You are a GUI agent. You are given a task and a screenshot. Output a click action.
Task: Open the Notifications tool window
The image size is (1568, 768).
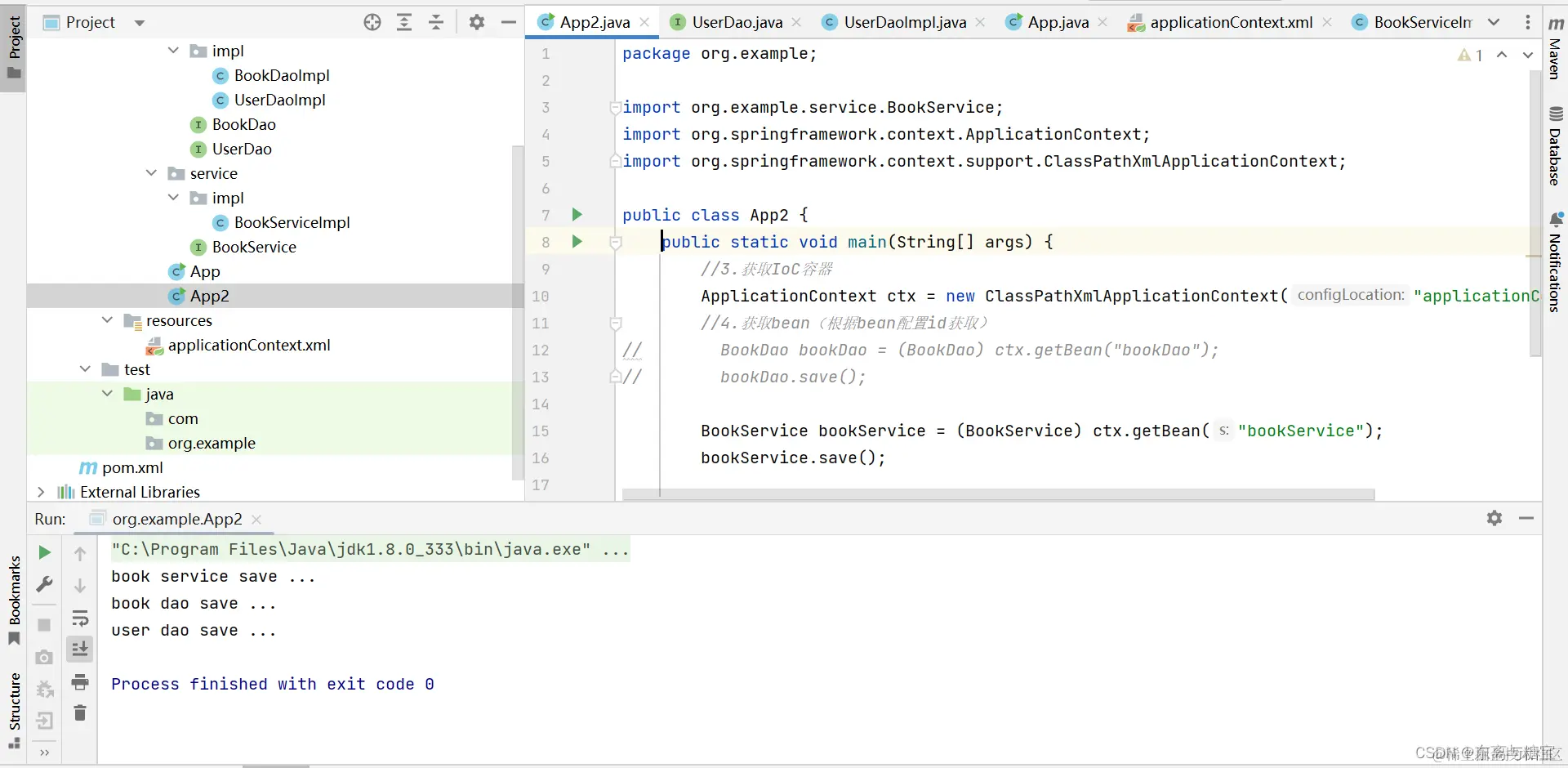coord(1556,262)
